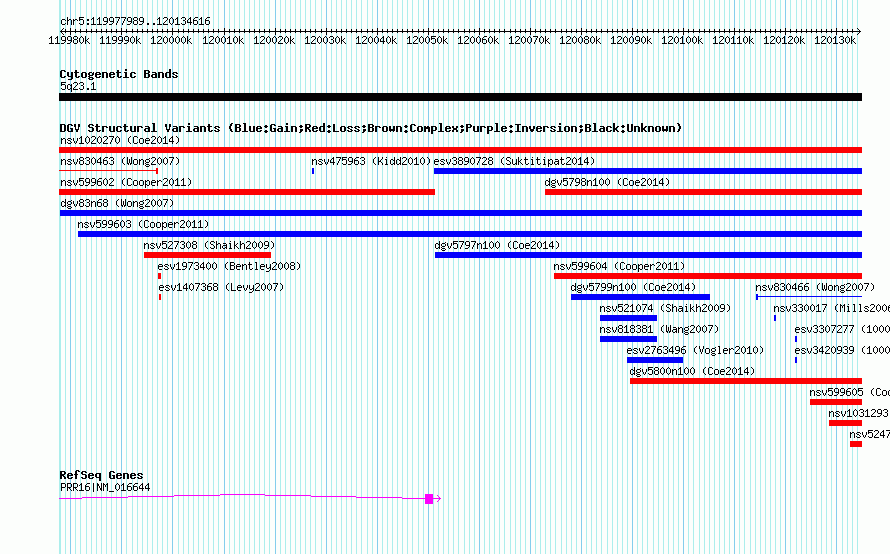Screen dimensions: 890x554
Task: Click the esv3307277 variant label
Action: click(842, 329)
